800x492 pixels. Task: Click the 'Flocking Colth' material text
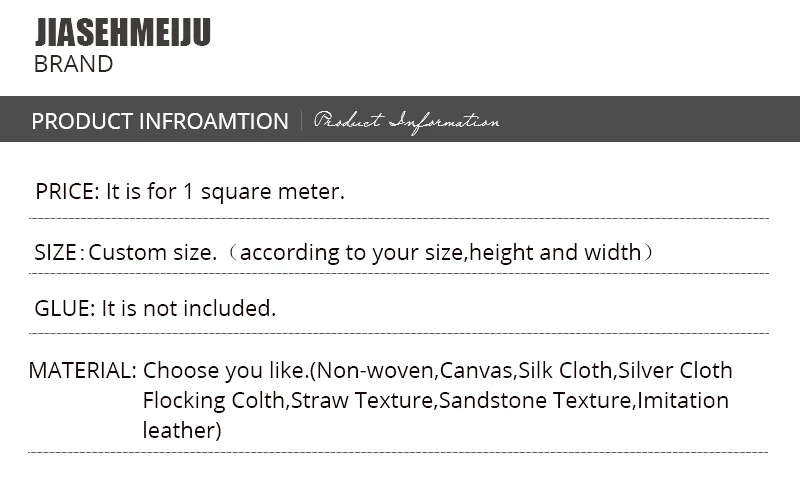(213, 401)
